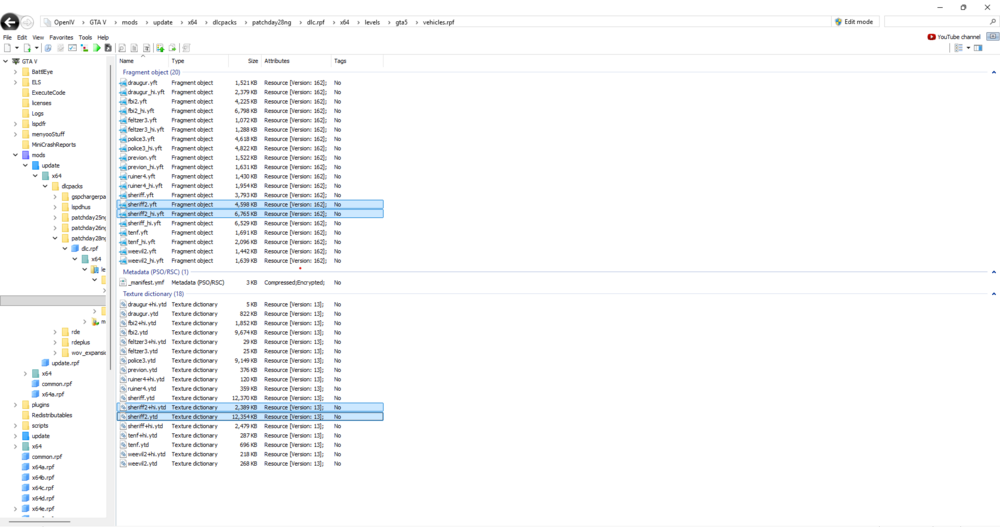The image size is (1000, 527).
Task: Select the x64e.rpf item in tree
Action: [x=38, y=509]
